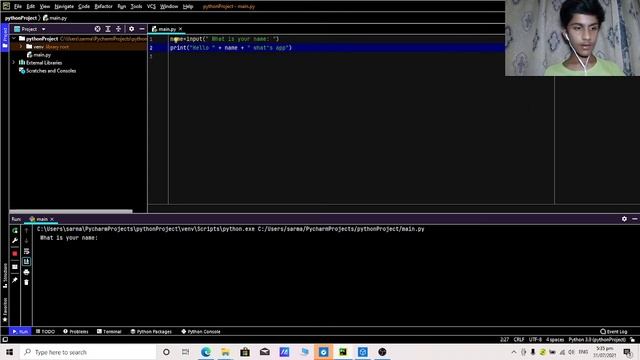
Task: Click collapse all icon in Project panel
Action: click(118, 29)
